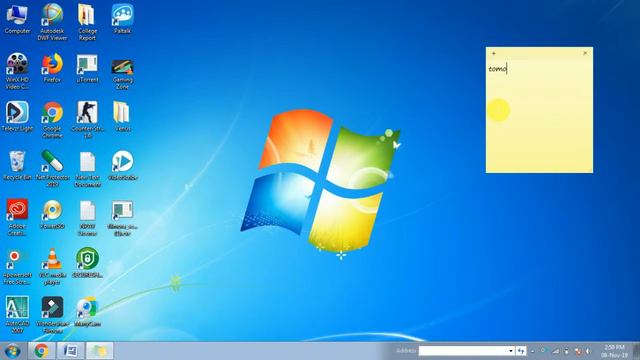Image resolution: width=640 pixels, height=360 pixels.
Task: Select WinX HD Video Converter icon
Action: click(x=17, y=71)
